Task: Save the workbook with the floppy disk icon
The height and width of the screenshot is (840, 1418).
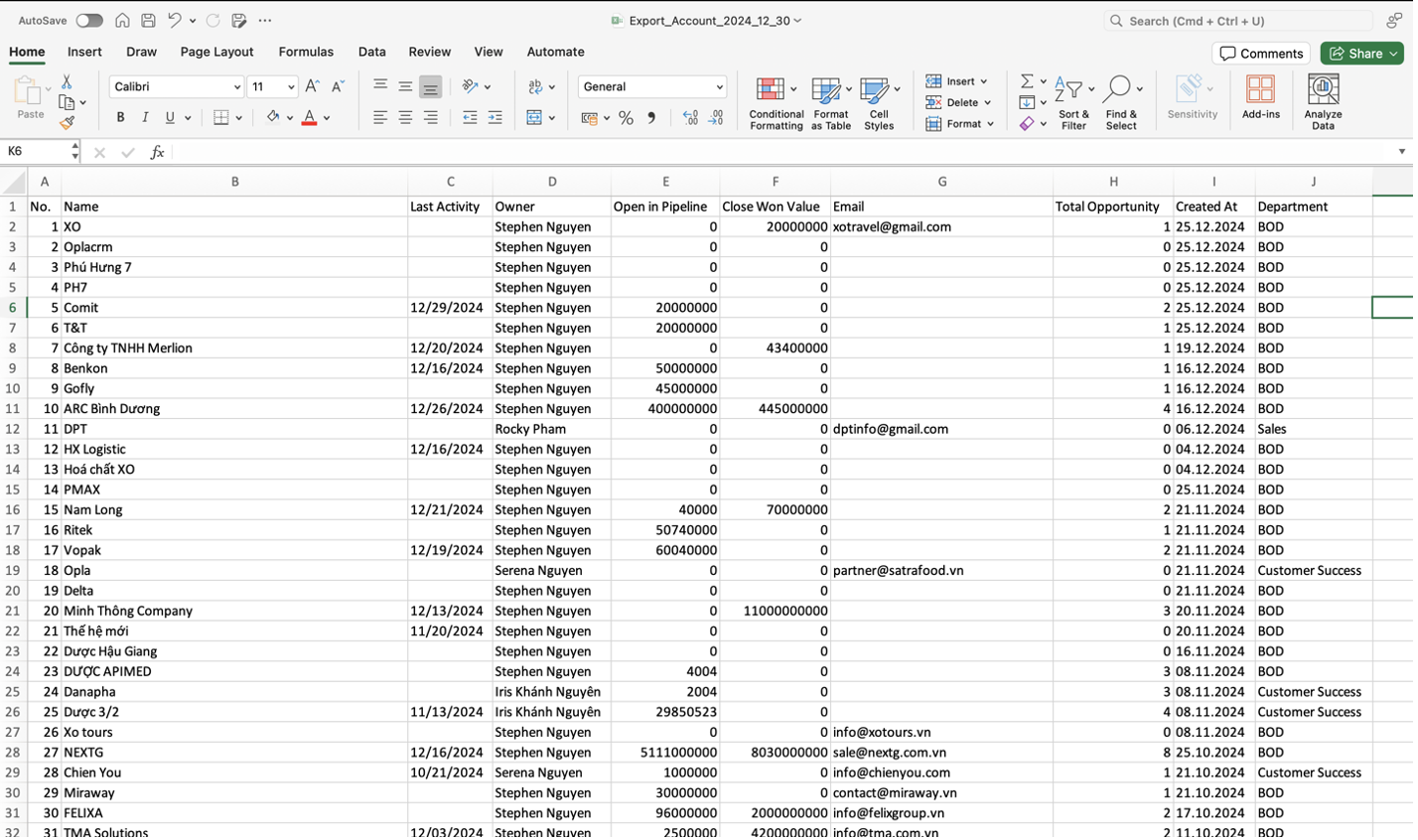Action: [148, 21]
